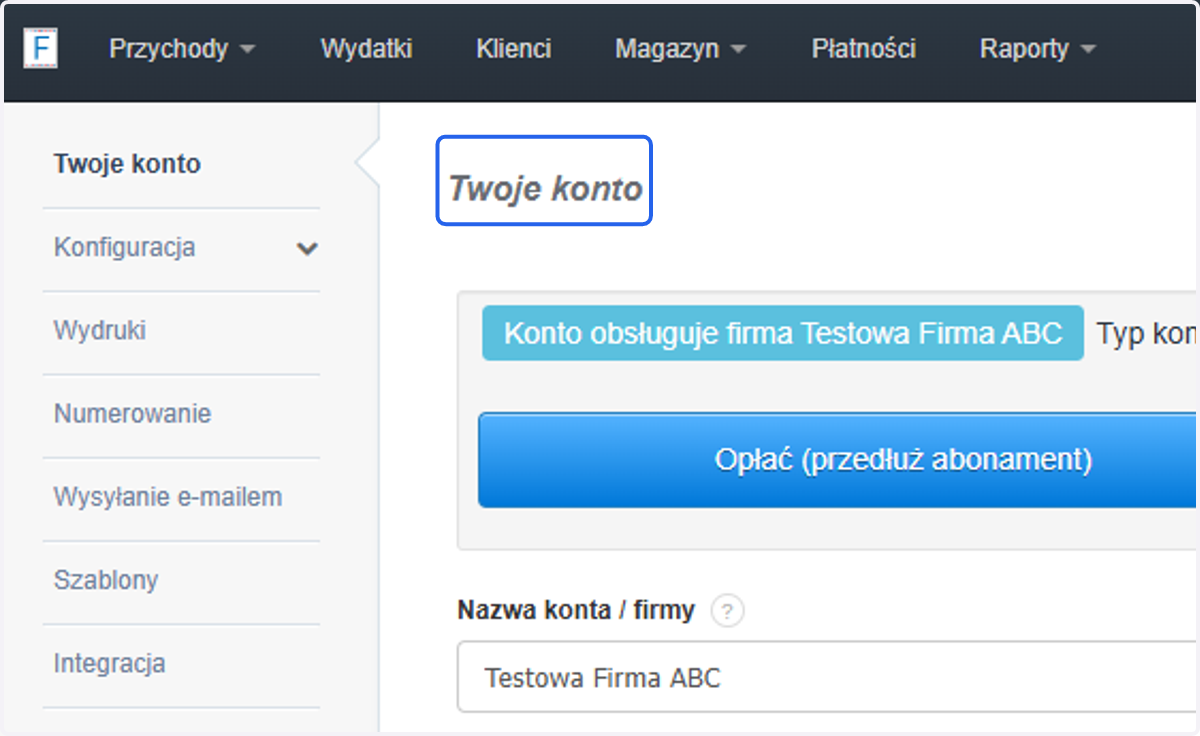Click the Twoje konto page heading
The width and height of the screenshot is (1200, 736).
point(545,189)
